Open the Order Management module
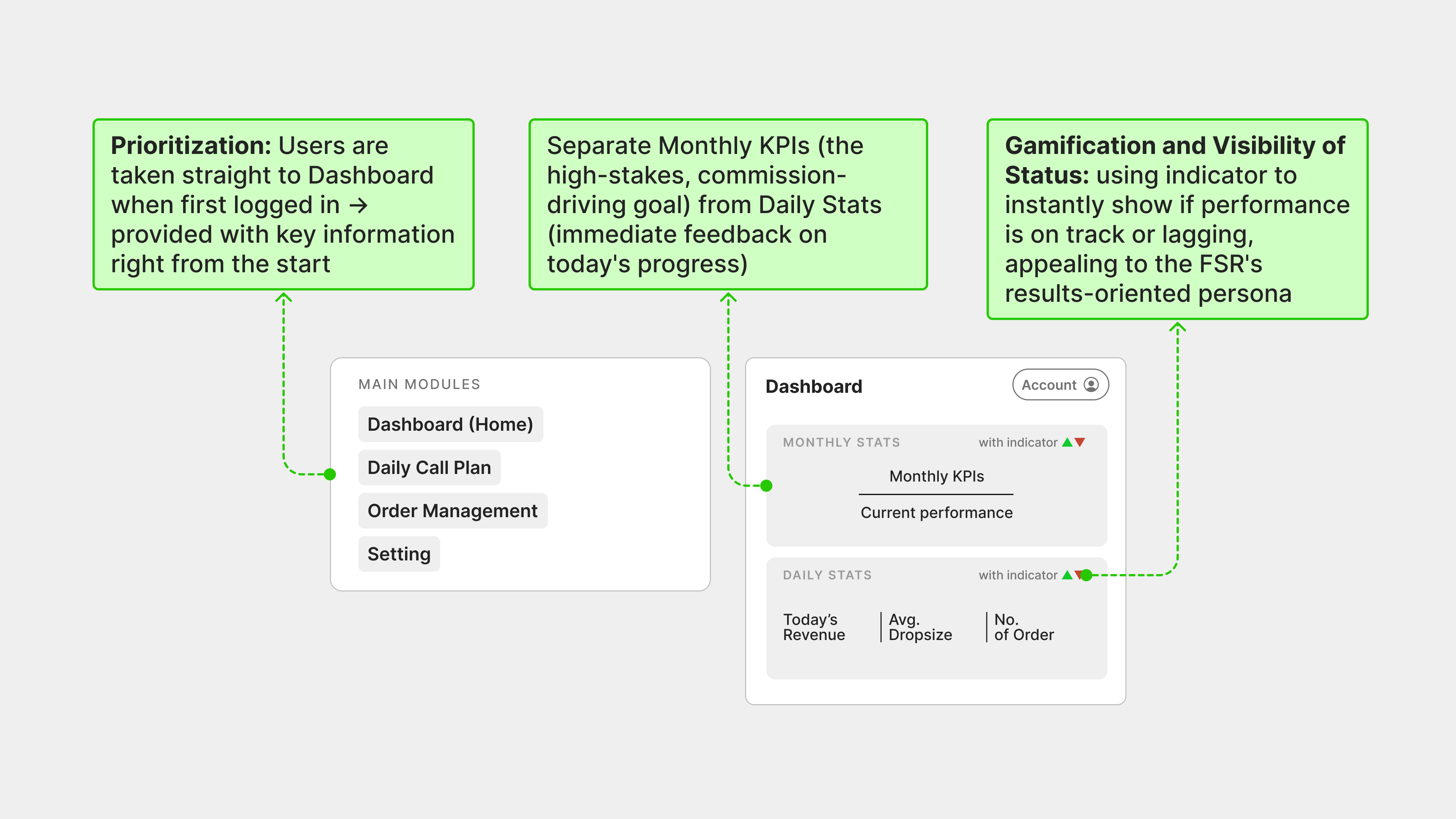 [452, 511]
